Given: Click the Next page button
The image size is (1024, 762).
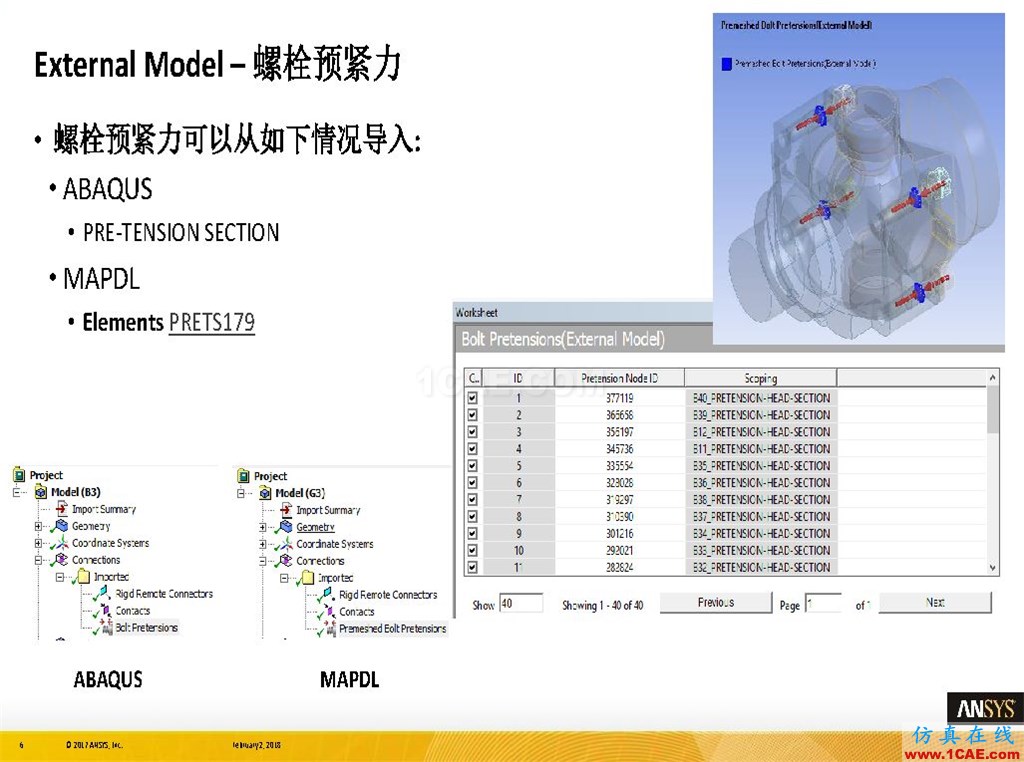Looking at the screenshot, I should 935,603.
